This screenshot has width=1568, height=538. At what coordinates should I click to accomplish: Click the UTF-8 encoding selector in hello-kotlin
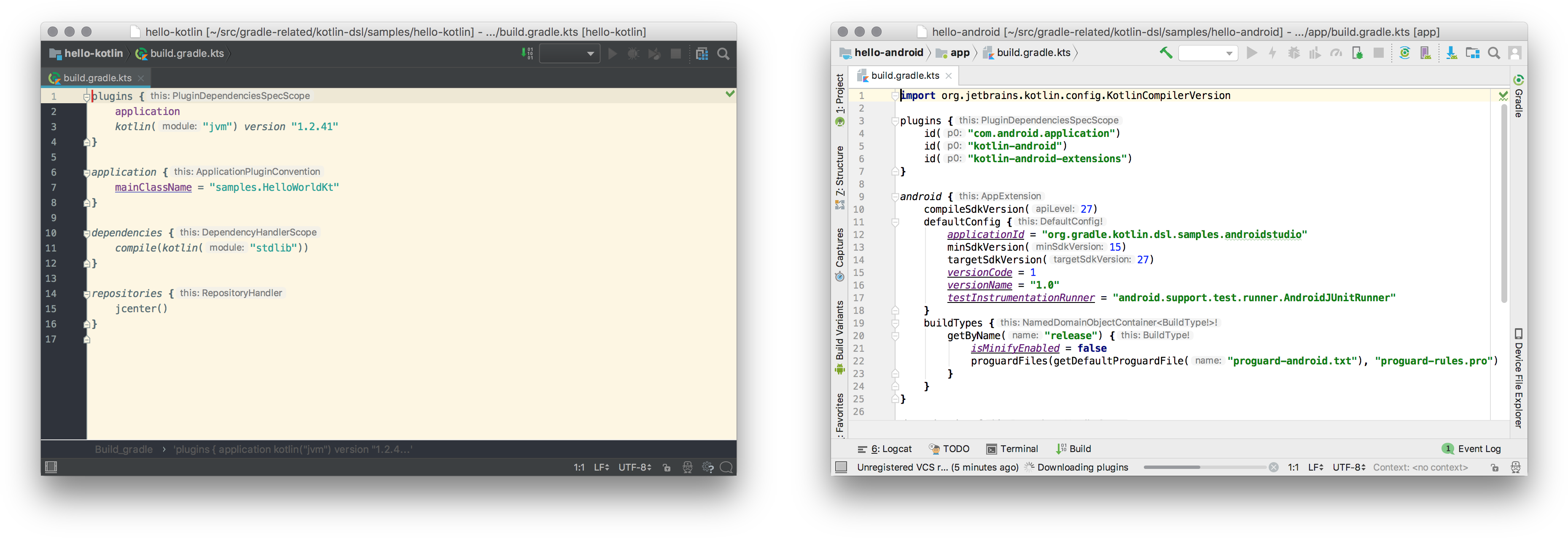tap(634, 467)
